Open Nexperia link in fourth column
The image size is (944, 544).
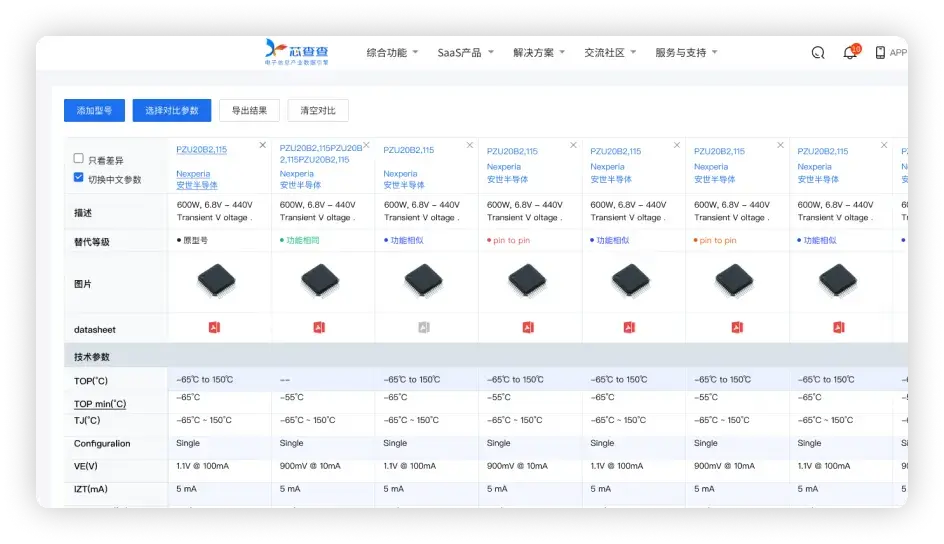(x=504, y=167)
